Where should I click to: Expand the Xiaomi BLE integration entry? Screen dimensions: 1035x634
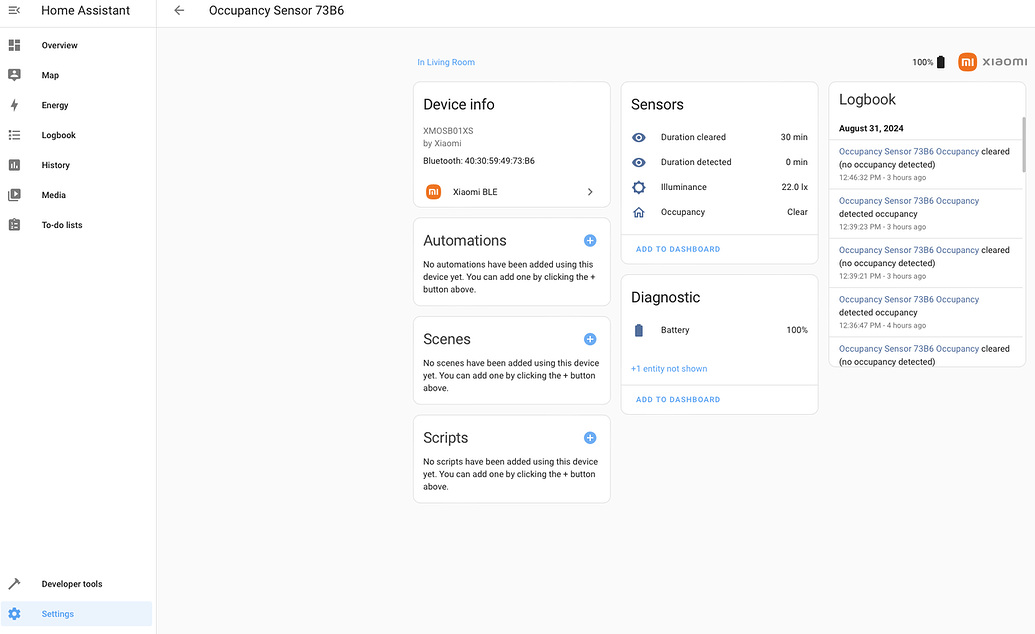pos(511,191)
